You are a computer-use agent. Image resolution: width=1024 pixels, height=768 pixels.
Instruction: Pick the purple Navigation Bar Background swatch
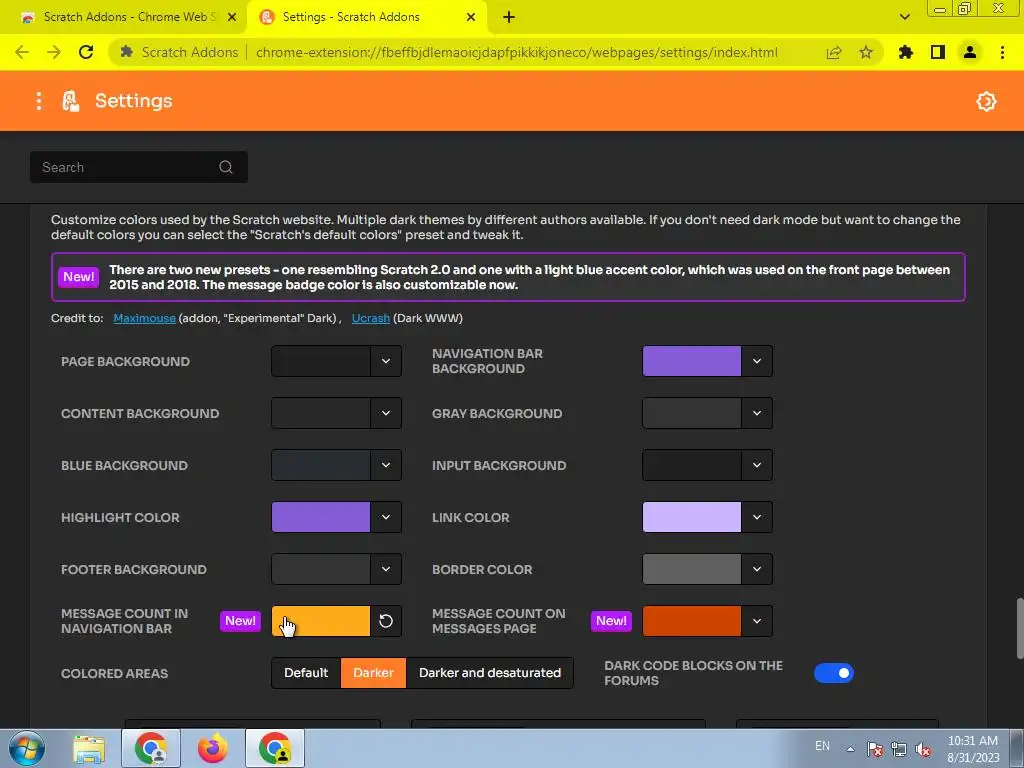coord(692,361)
